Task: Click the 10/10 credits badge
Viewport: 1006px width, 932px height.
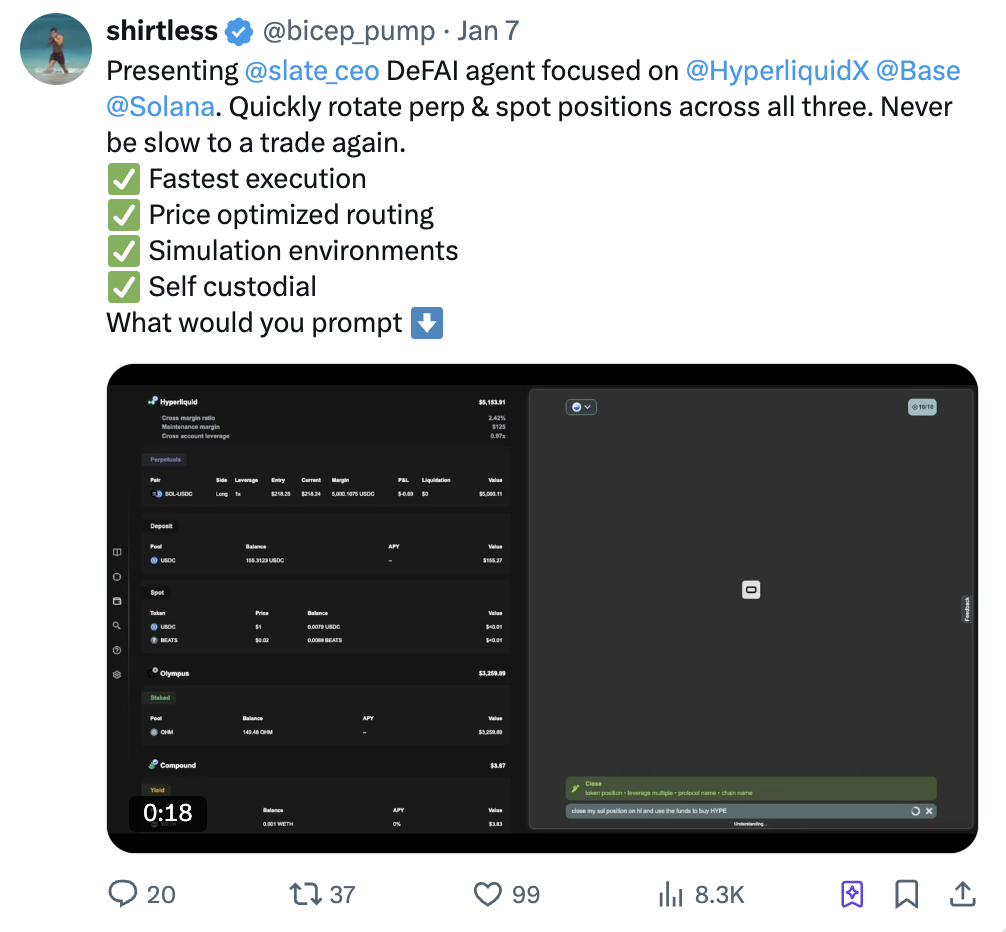Action: point(922,407)
